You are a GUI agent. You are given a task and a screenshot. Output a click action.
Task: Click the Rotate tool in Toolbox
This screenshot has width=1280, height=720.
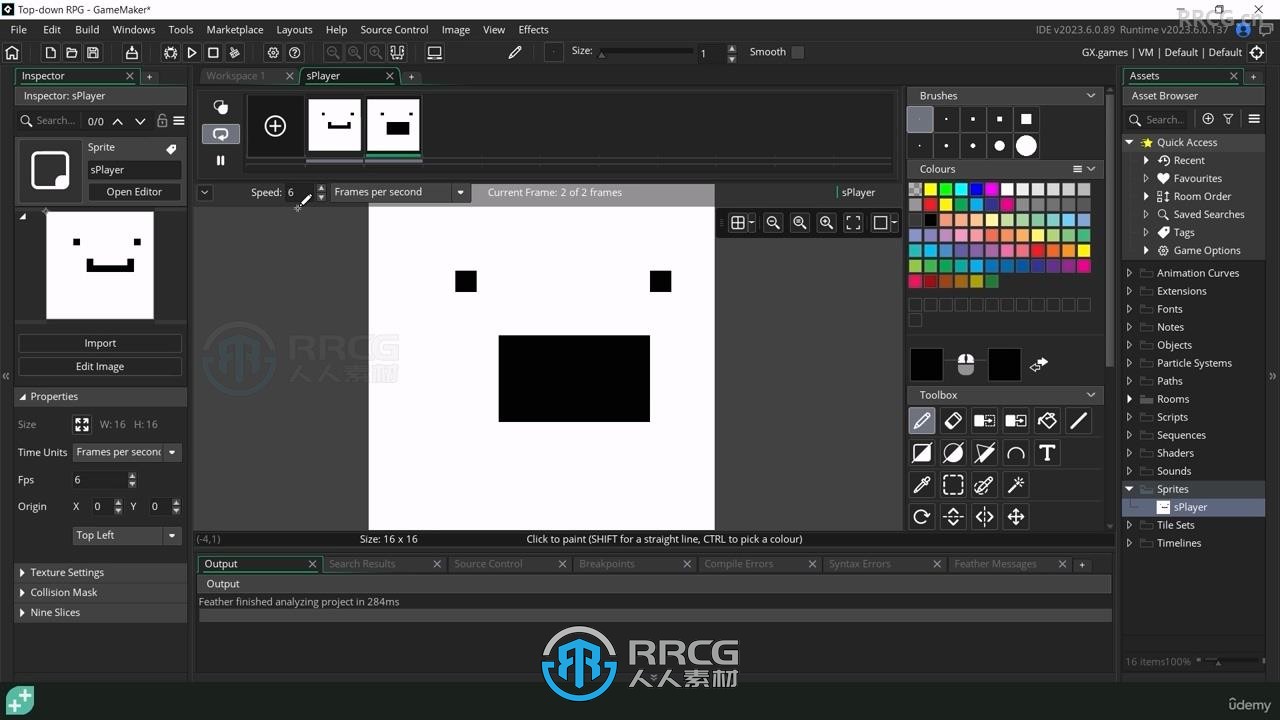(922, 517)
